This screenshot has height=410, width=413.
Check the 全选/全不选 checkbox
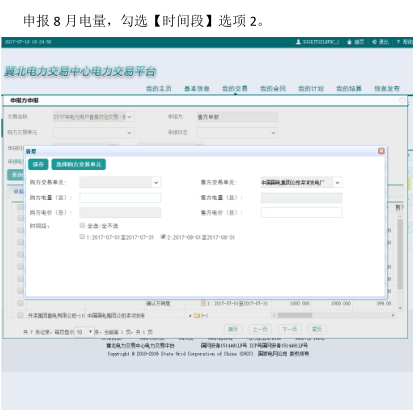pos(82,225)
